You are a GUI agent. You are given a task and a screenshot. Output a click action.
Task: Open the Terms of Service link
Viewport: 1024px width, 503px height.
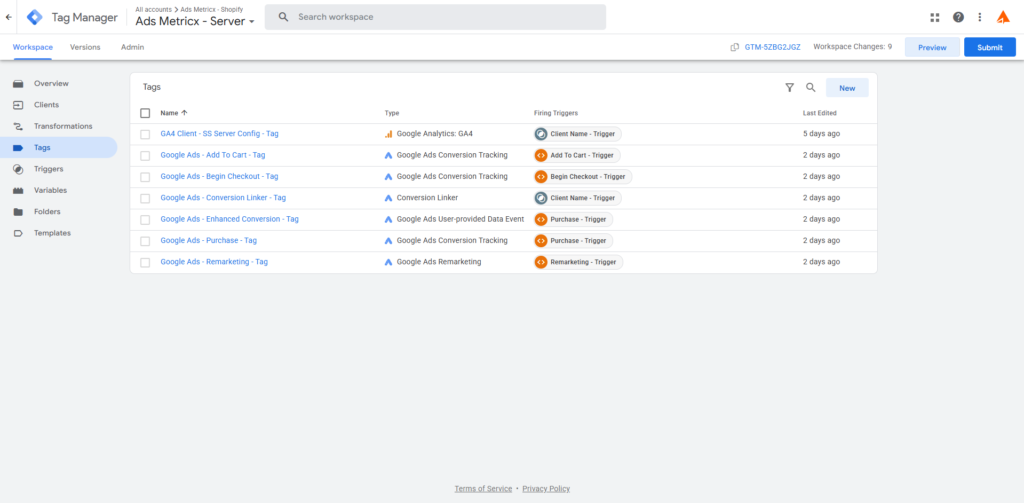pos(483,489)
